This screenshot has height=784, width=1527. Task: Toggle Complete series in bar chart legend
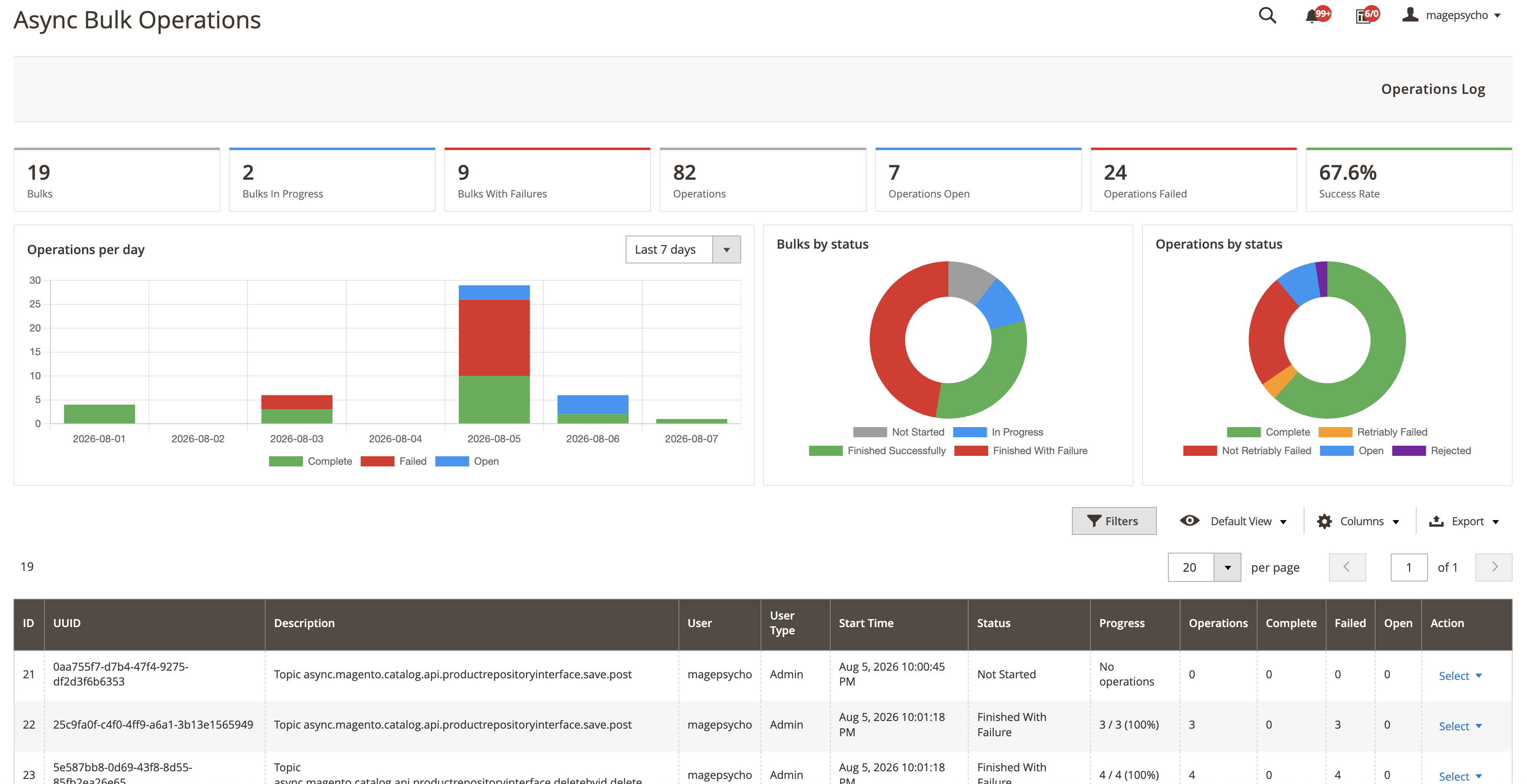[310, 461]
